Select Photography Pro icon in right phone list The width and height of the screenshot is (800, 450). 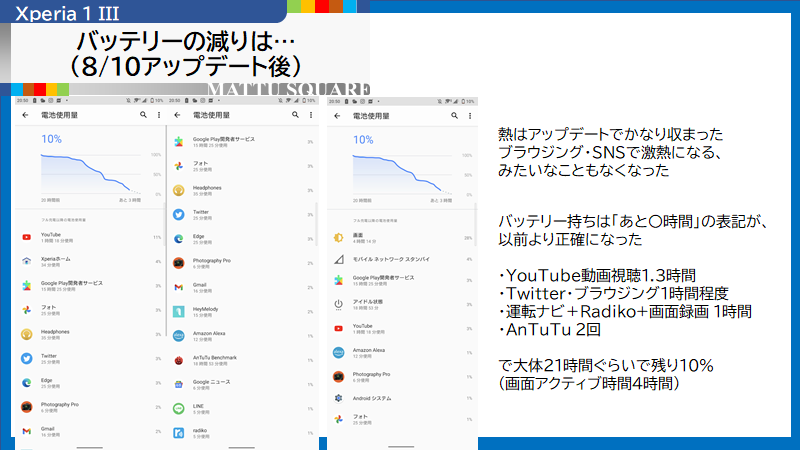(338, 377)
